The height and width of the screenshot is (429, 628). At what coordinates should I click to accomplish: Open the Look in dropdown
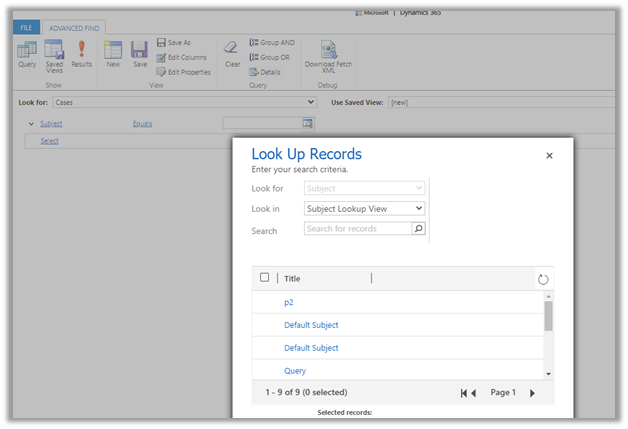tap(364, 208)
